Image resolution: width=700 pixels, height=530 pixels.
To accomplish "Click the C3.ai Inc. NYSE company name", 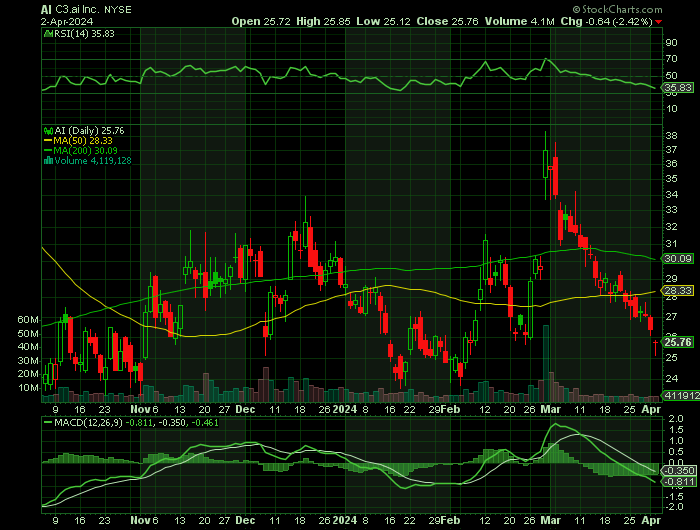I will (94, 10).
